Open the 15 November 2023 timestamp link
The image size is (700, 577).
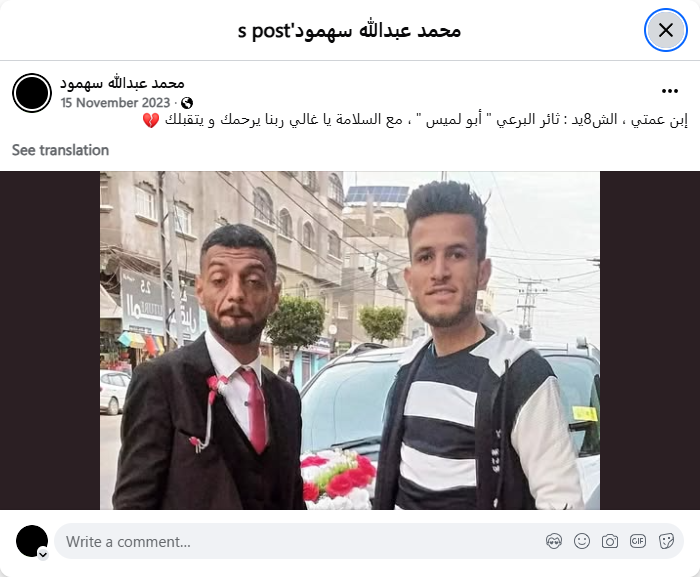pos(116,103)
